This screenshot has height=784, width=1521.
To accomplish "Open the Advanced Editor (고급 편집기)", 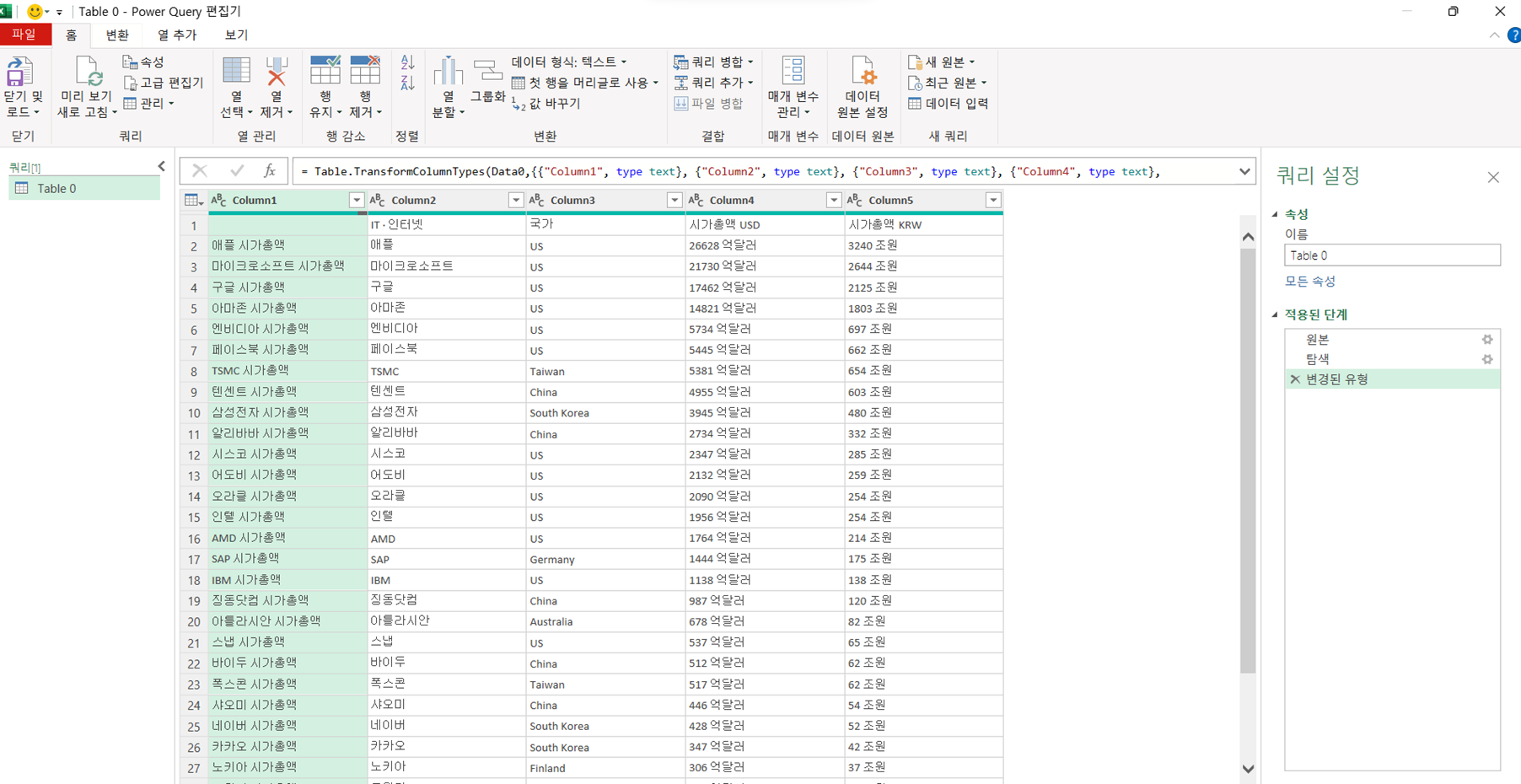I will [164, 83].
